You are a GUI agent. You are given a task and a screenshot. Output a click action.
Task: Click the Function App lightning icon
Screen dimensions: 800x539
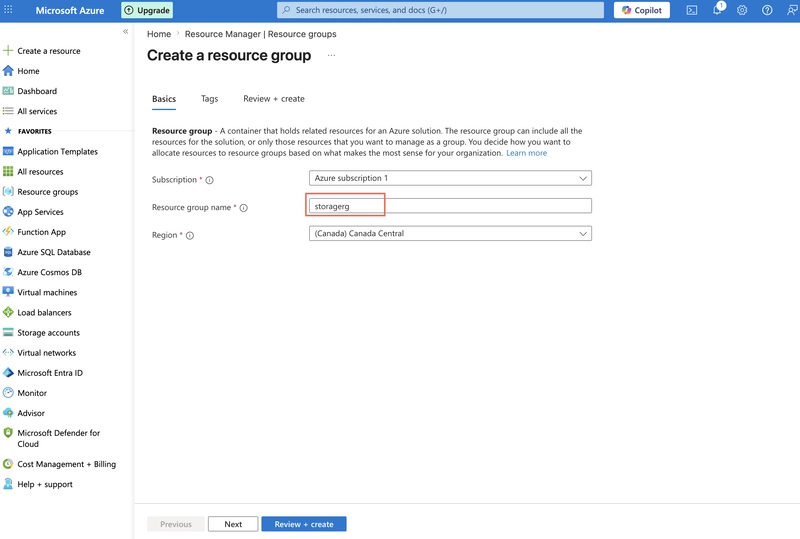pyautogui.click(x=8, y=231)
